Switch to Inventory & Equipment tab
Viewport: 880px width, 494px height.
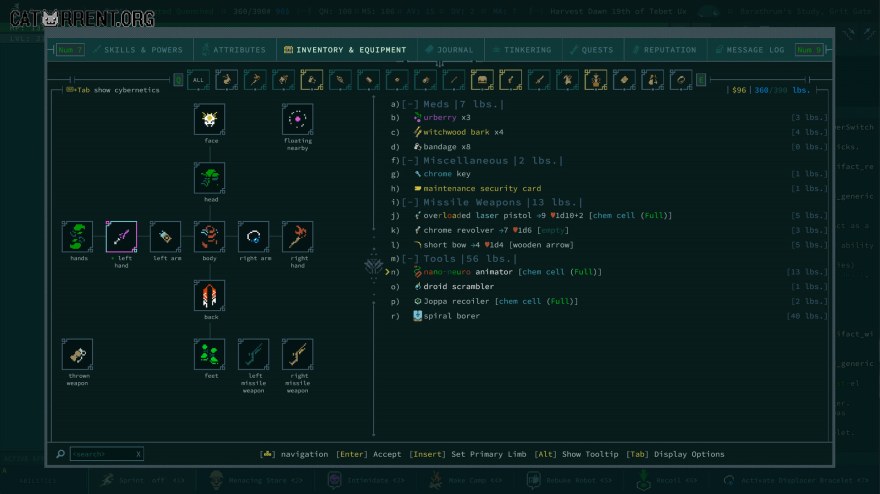tap(346, 50)
